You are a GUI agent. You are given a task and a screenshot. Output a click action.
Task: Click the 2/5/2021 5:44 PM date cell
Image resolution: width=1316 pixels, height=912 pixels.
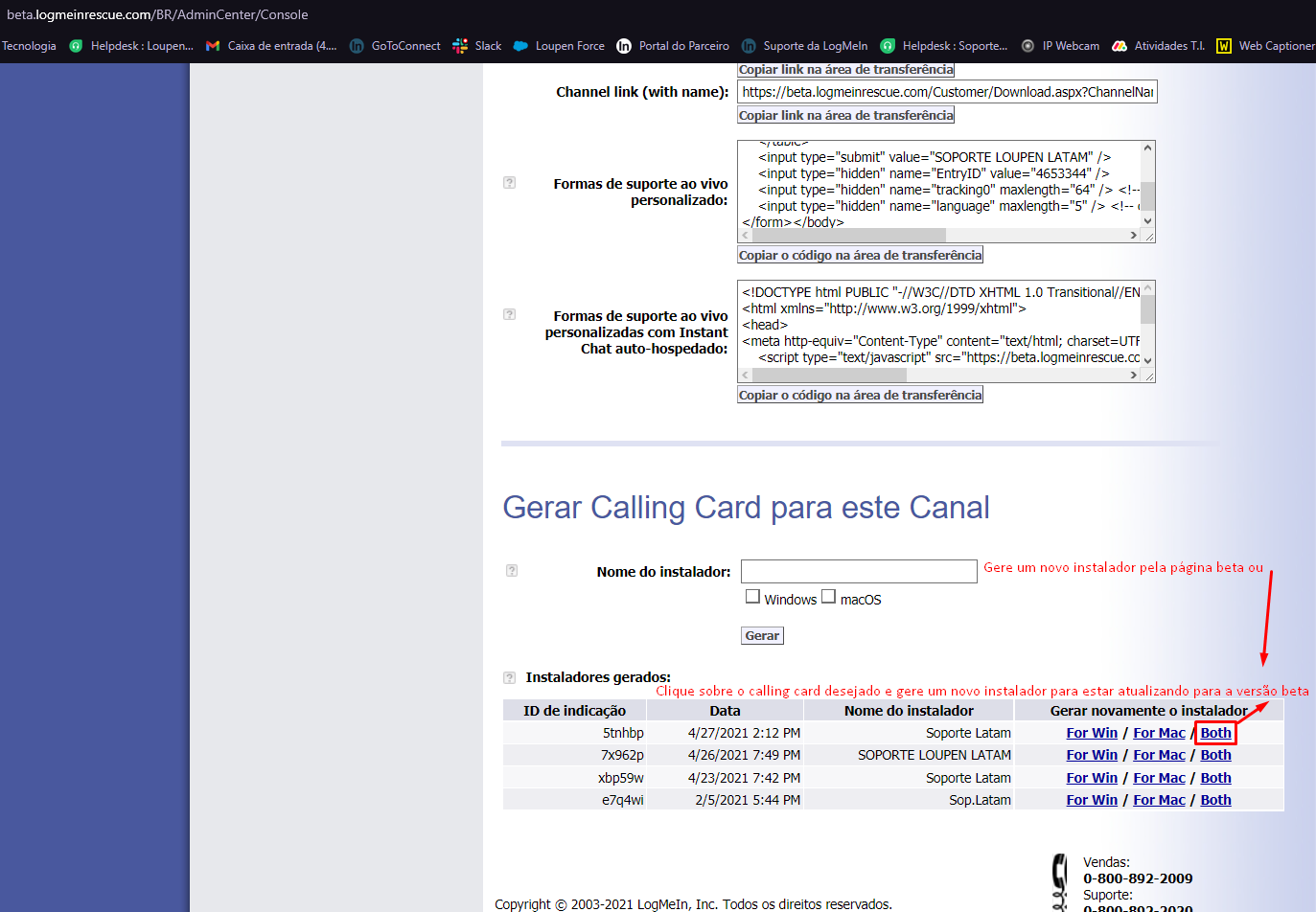coord(725,801)
